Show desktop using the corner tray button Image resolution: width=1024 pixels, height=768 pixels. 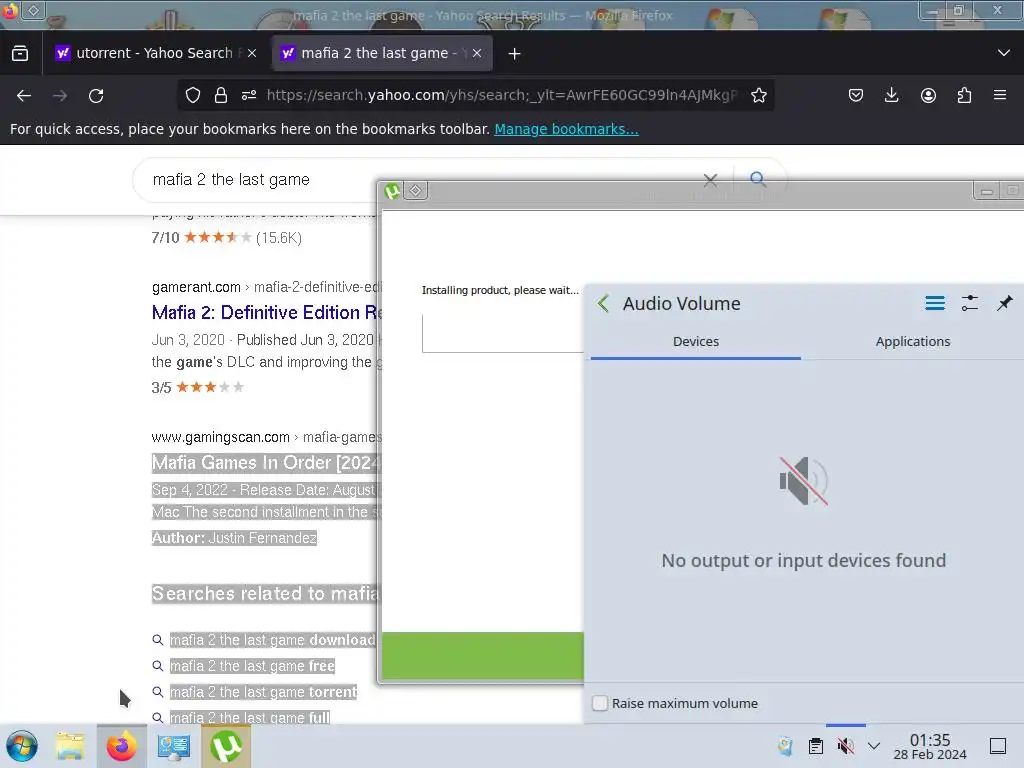998,746
